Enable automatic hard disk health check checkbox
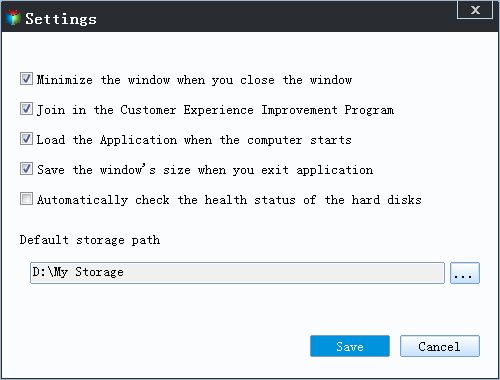 point(26,199)
